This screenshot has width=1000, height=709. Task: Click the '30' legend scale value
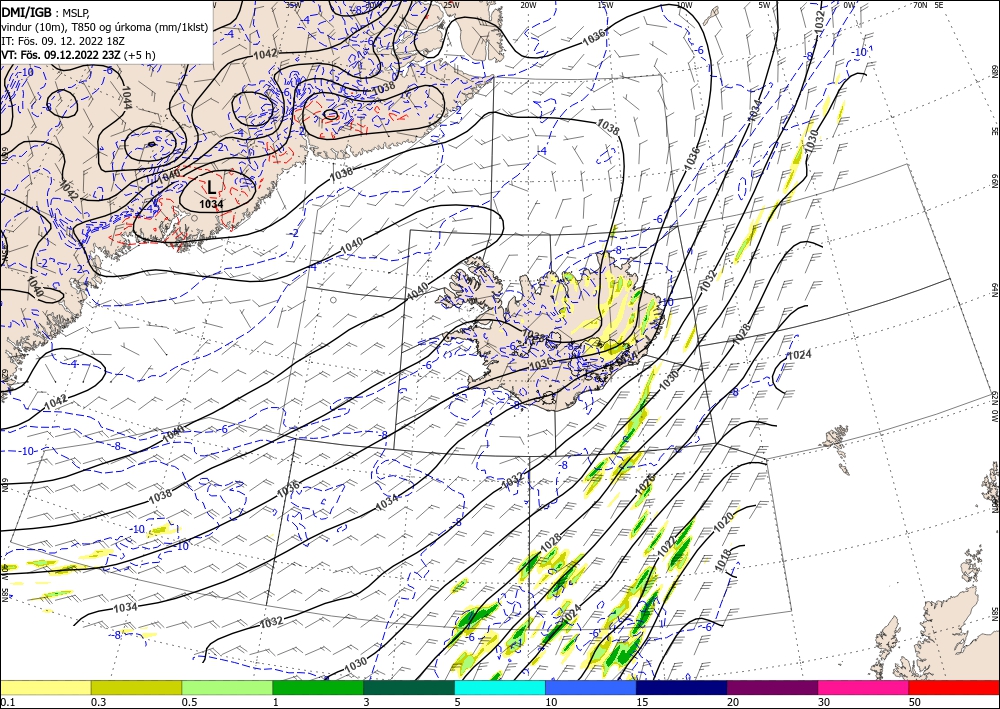click(823, 702)
